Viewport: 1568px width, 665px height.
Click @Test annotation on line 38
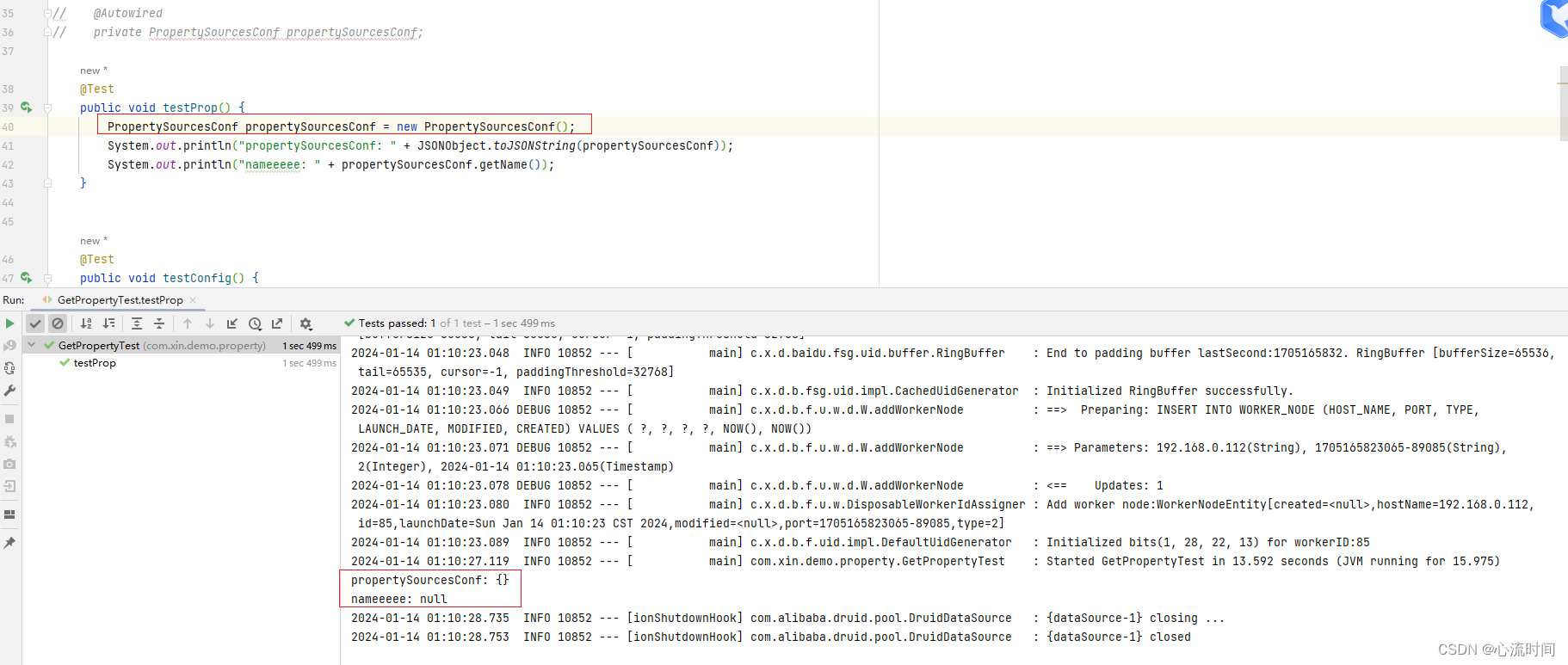tap(97, 89)
